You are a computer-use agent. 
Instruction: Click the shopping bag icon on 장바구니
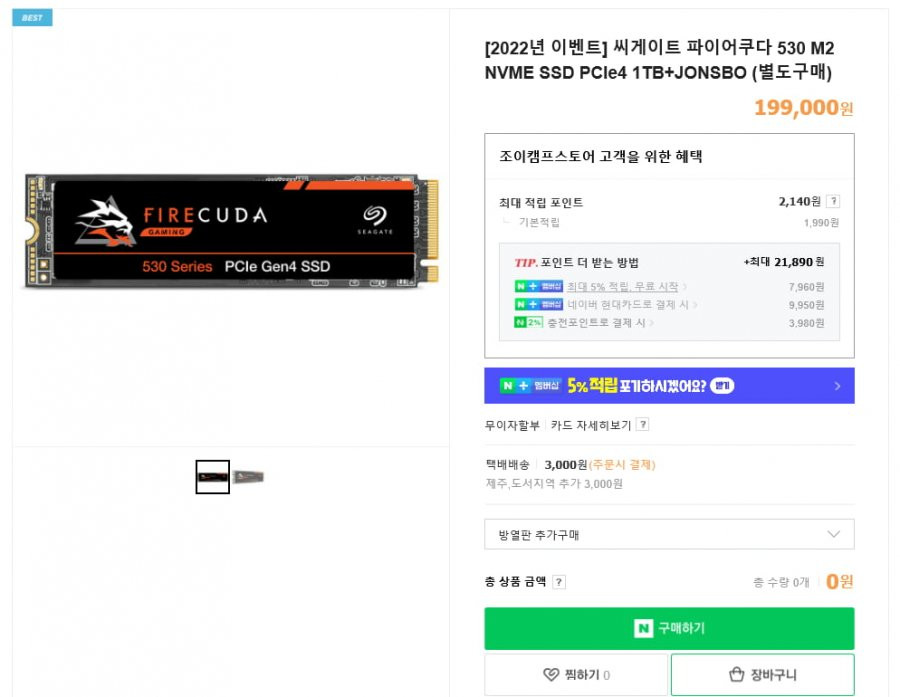pyautogui.click(x=736, y=675)
